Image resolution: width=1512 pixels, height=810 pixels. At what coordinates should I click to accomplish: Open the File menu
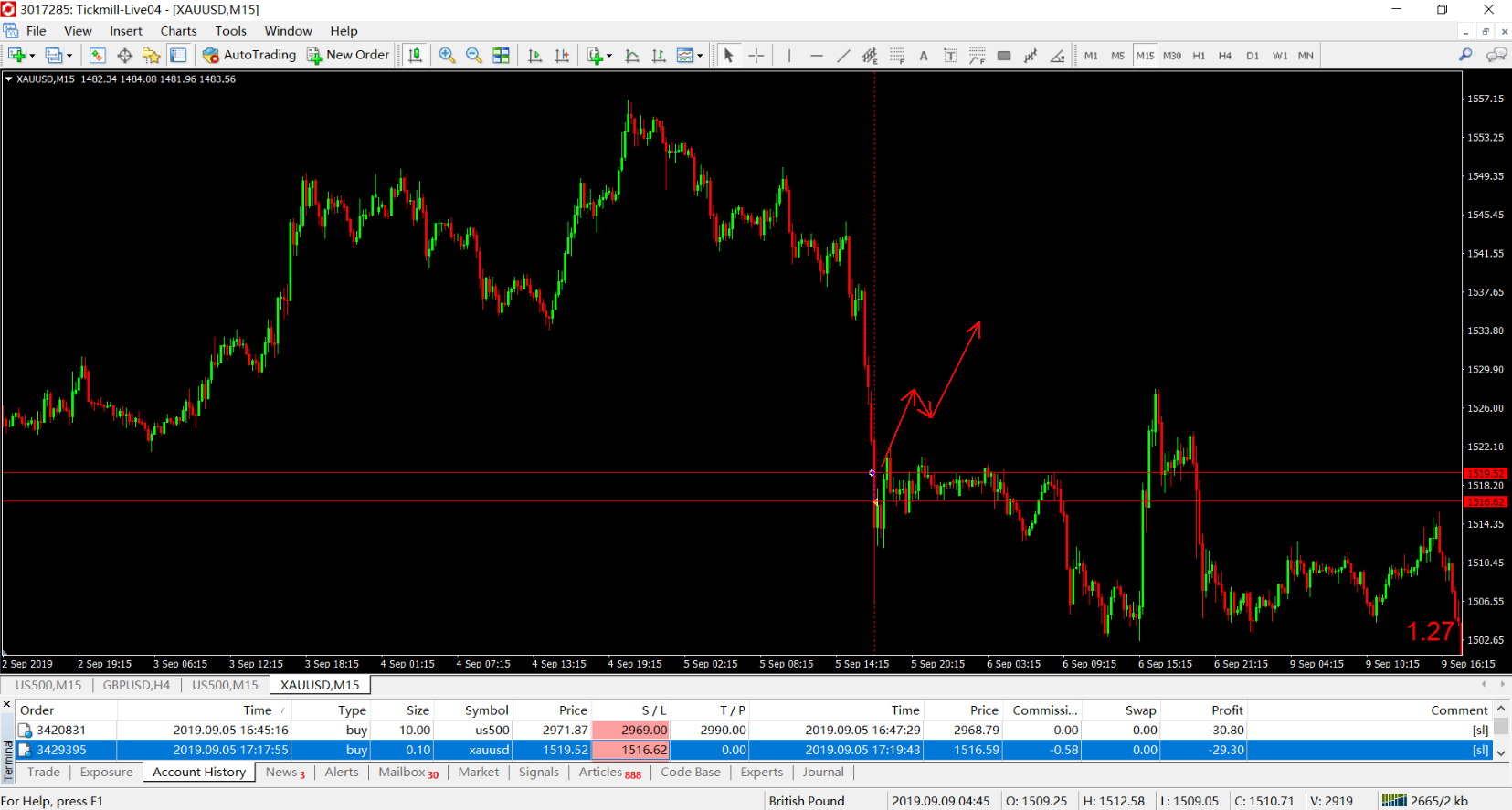[37, 31]
